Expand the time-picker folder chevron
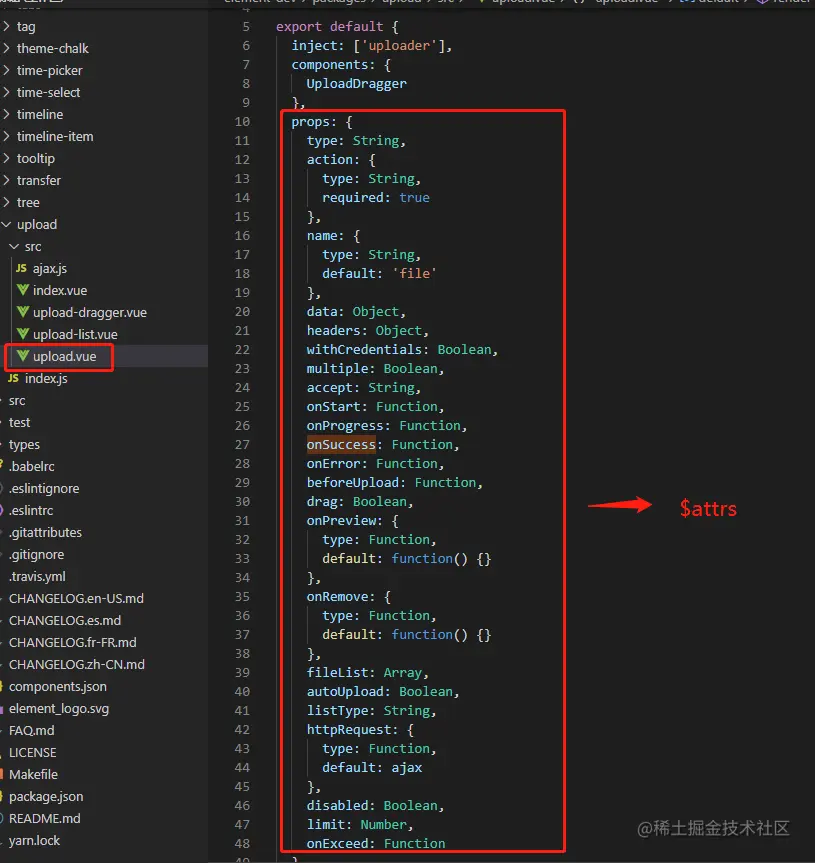Image resolution: width=815 pixels, height=863 pixels. tap(6, 70)
